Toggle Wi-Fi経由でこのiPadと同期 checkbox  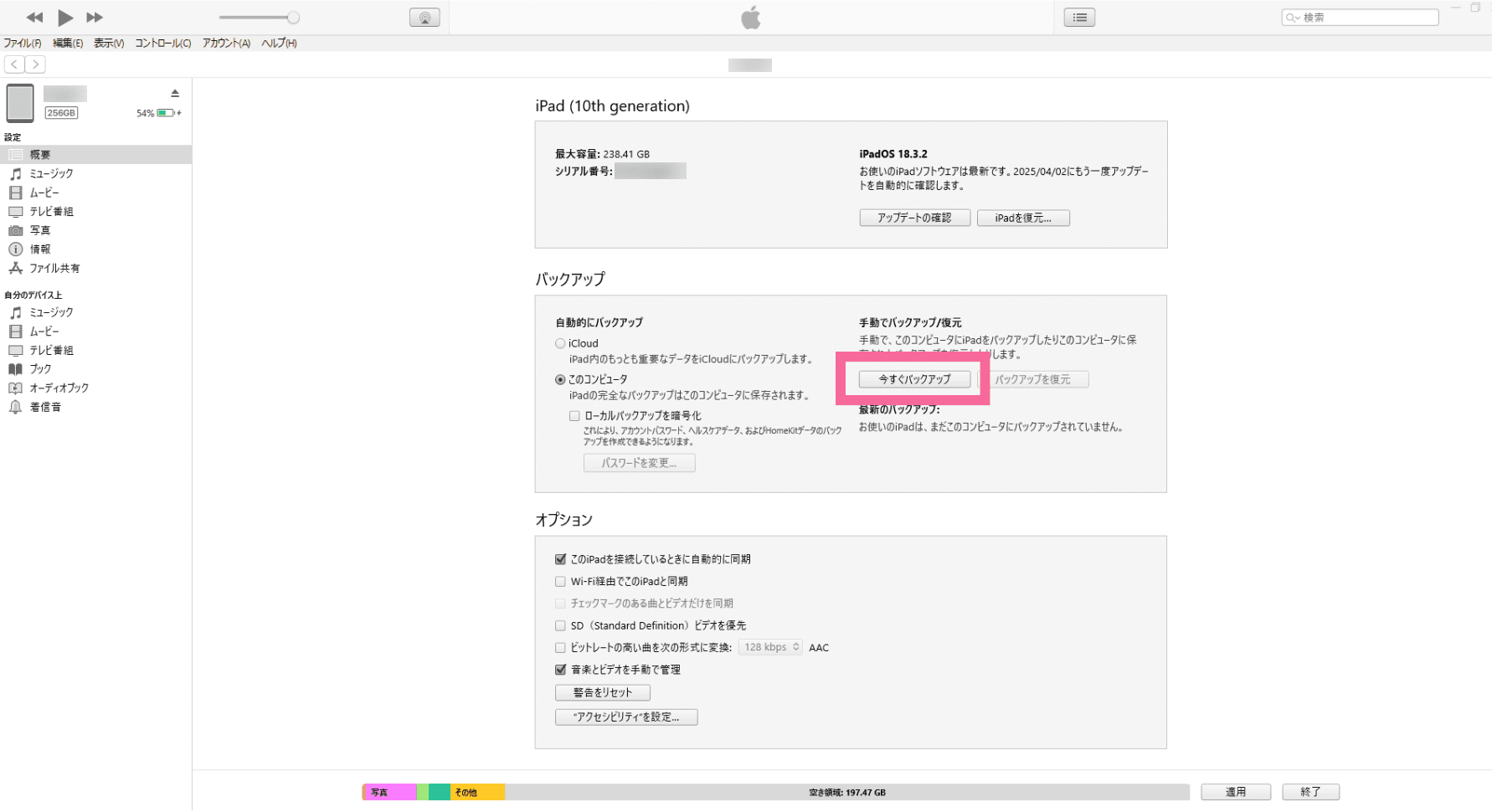tap(560, 582)
